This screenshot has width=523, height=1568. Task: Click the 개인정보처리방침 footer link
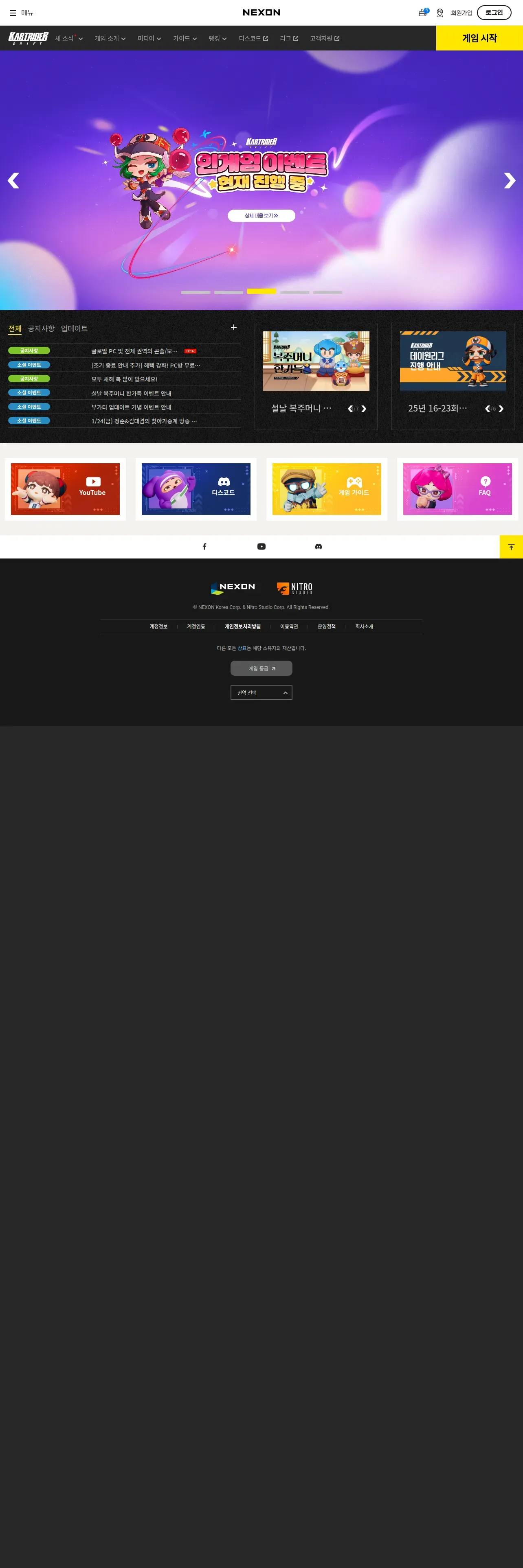coord(242,627)
